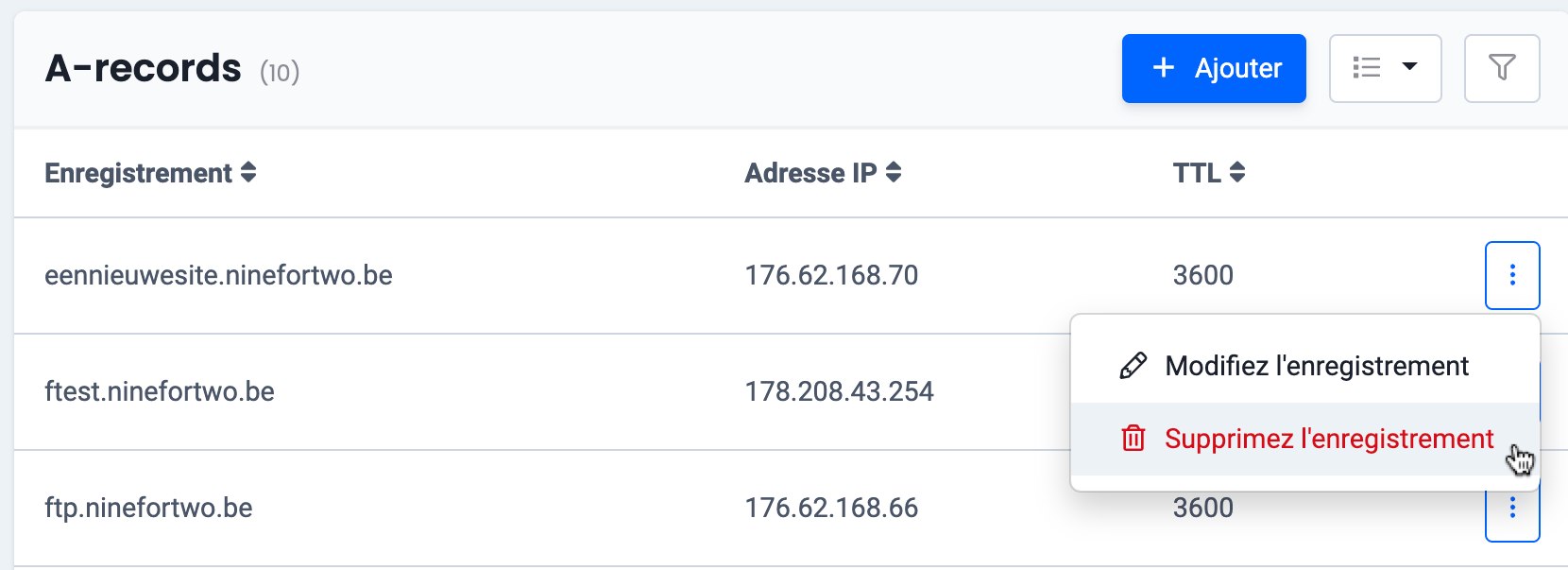This screenshot has height=570, width=1568.
Task: Open the list view dropdown
Action: click(1385, 68)
